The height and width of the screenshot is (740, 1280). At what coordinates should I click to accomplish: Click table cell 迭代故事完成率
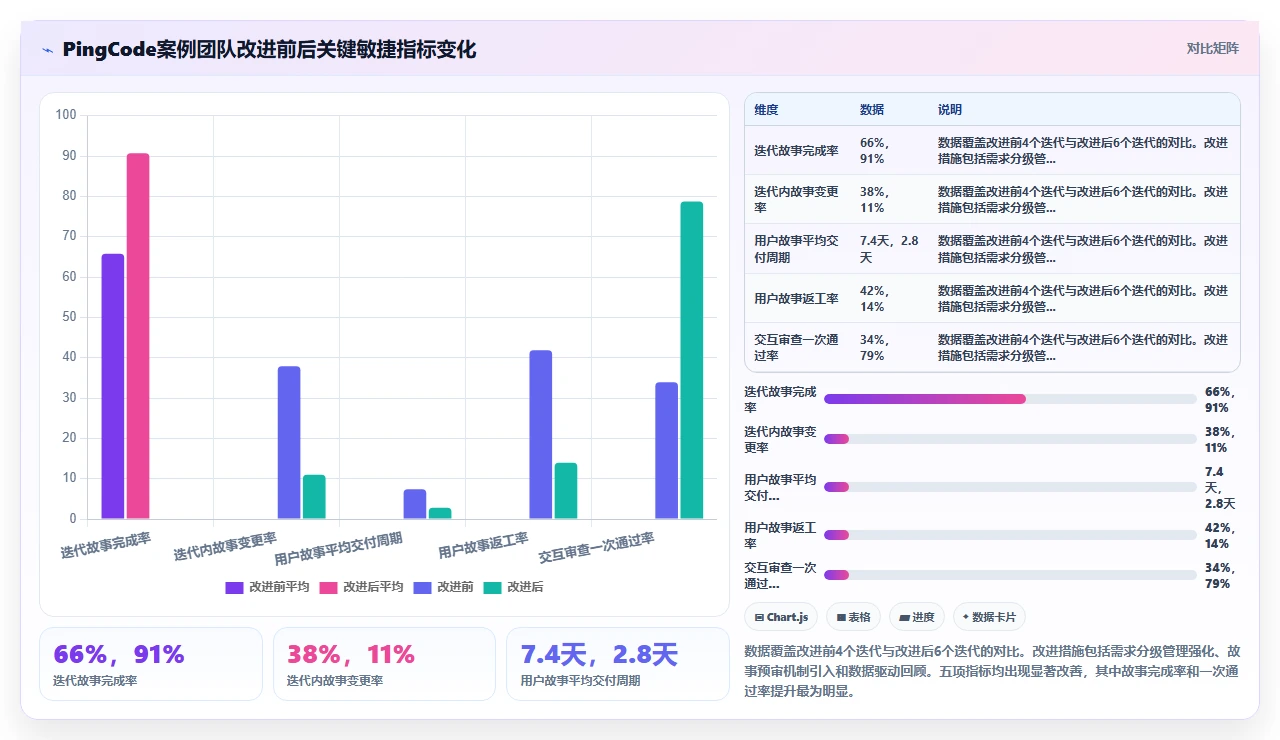pos(796,151)
